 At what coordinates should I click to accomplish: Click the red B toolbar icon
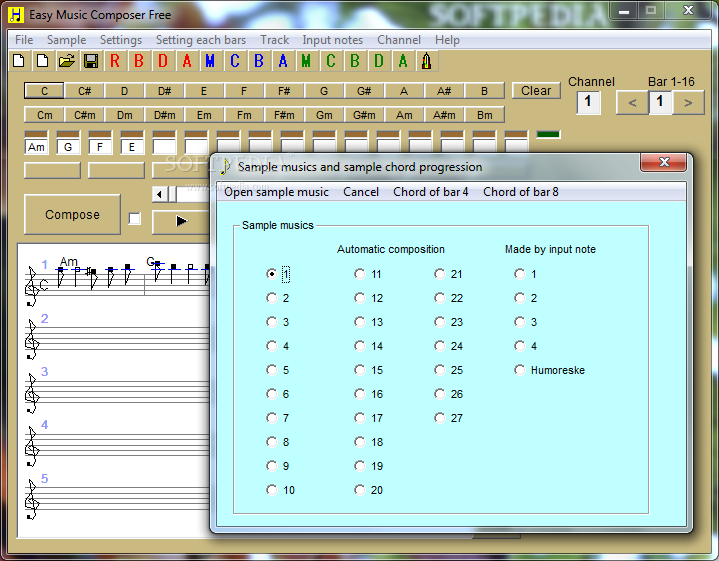point(139,61)
